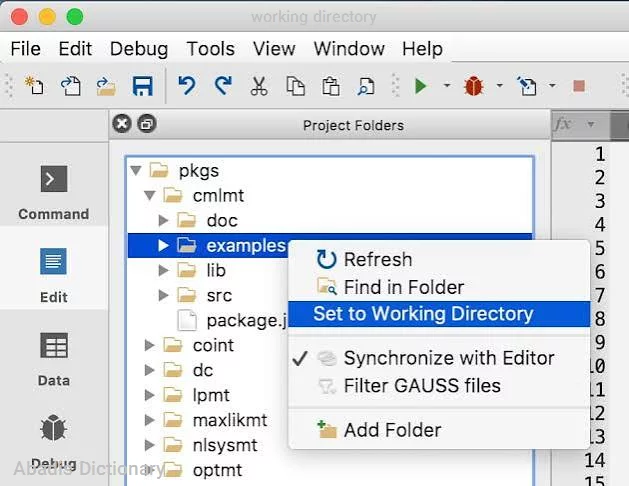Close the Project Folders panel
Viewport: 629px width, 486px height.
tap(122, 124)
